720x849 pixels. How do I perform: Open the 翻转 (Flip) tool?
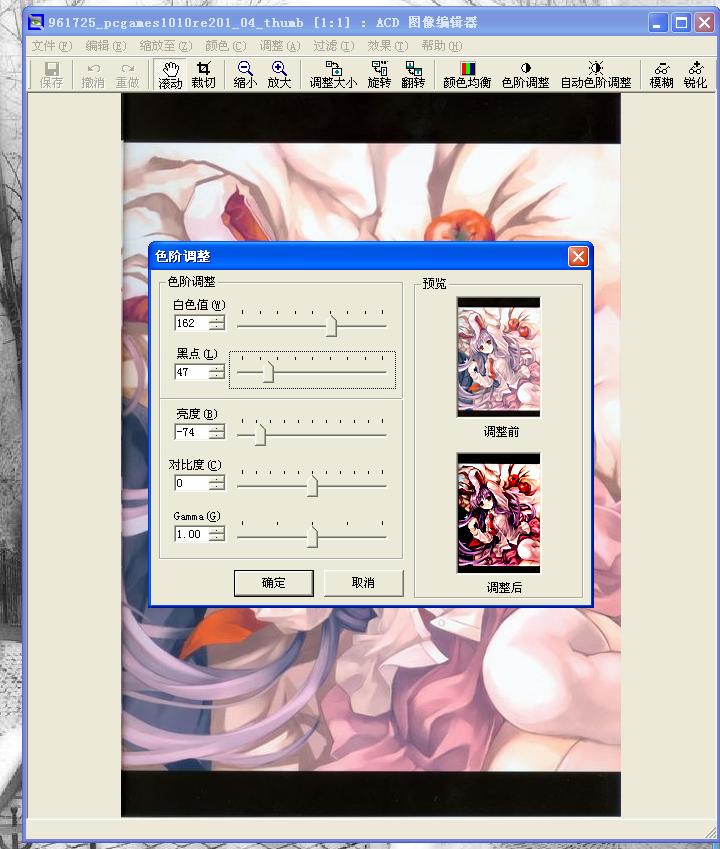coord(413,75)
